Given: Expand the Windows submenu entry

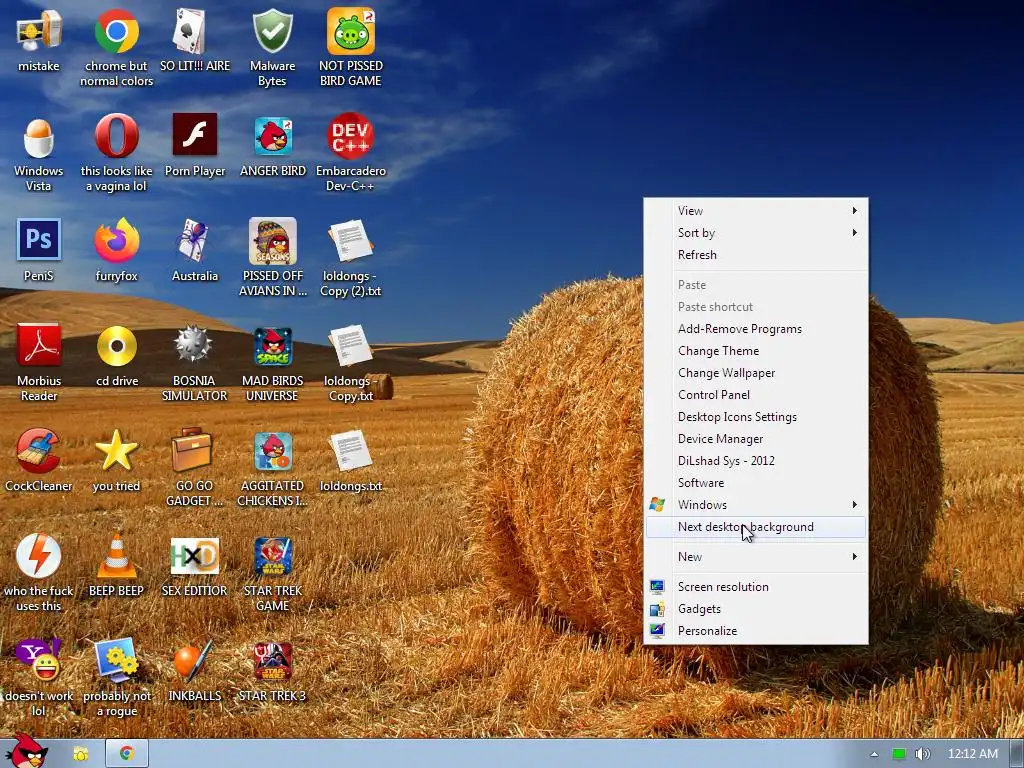Looking at the screenshot, I should point(756,505).
